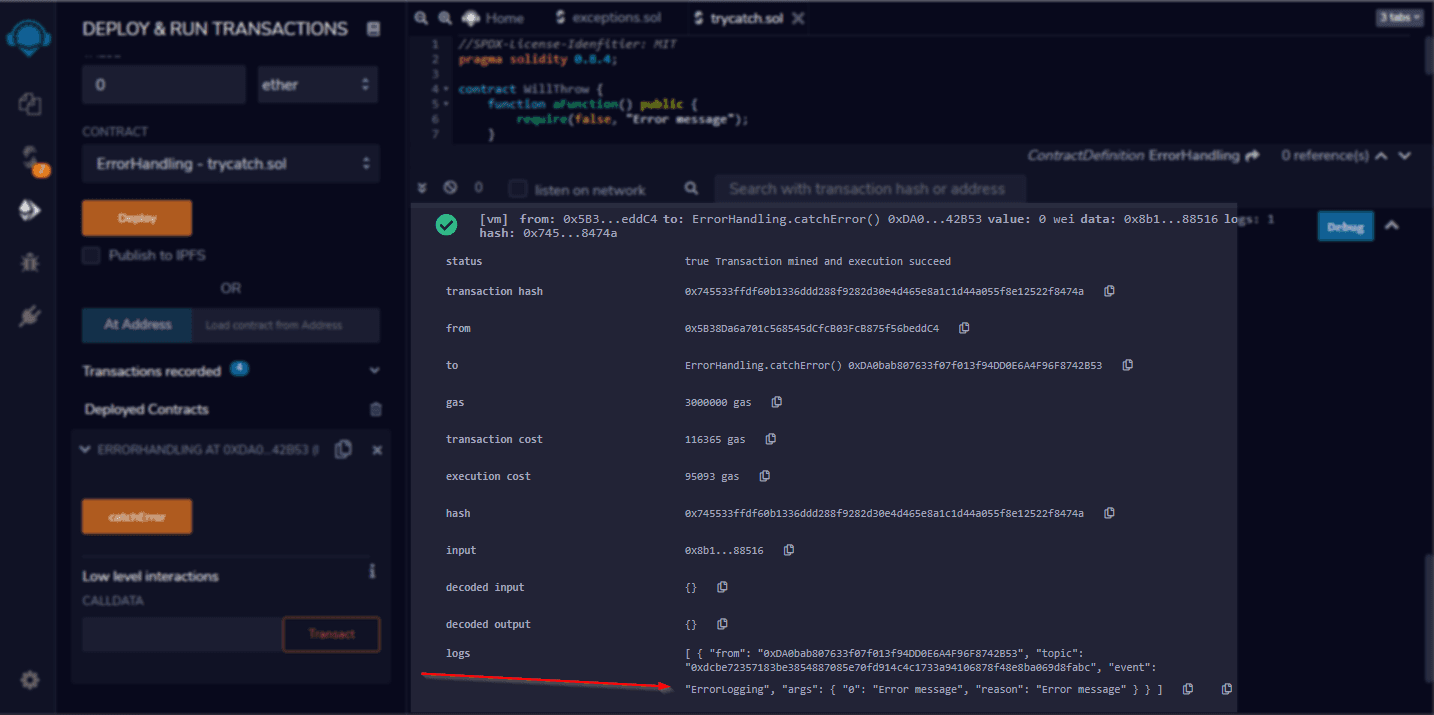Select the 95093 gas execution cost value
This screenshot has width=1434, height=715.
pos(712,476)
